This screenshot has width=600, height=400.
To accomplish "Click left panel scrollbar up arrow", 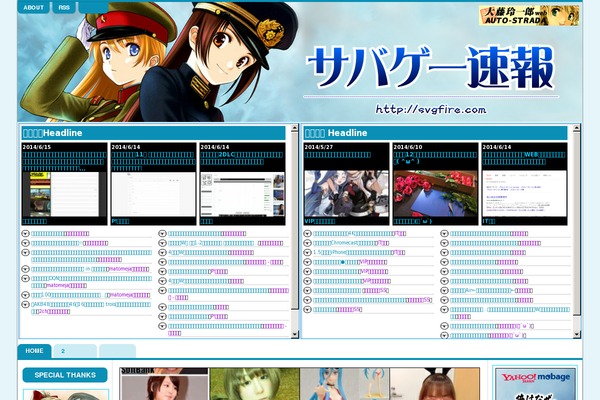I will click(x=294, y=128).
